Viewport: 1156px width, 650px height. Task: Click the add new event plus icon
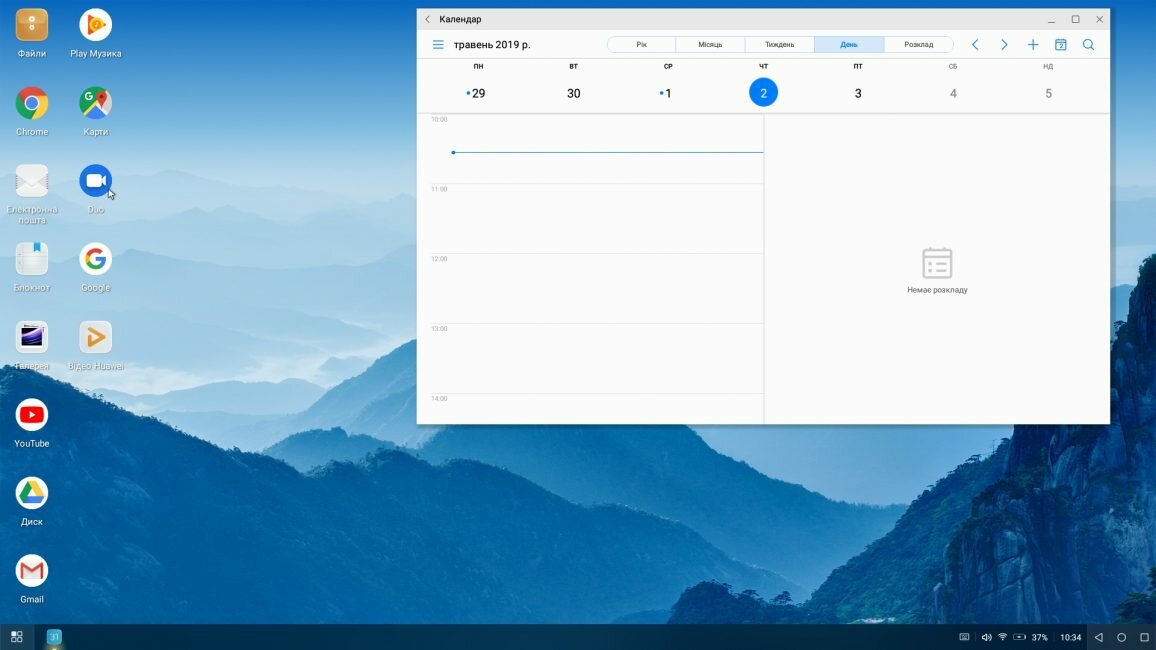(1033, 45)
